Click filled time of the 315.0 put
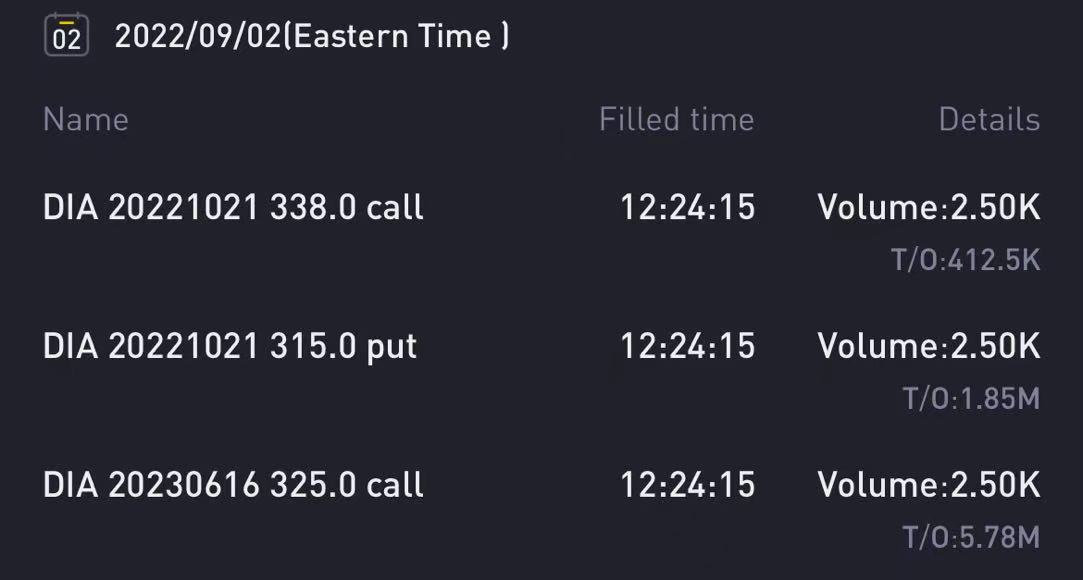The height and width of the screenshot is (580, 1083). tap(687, 346)
